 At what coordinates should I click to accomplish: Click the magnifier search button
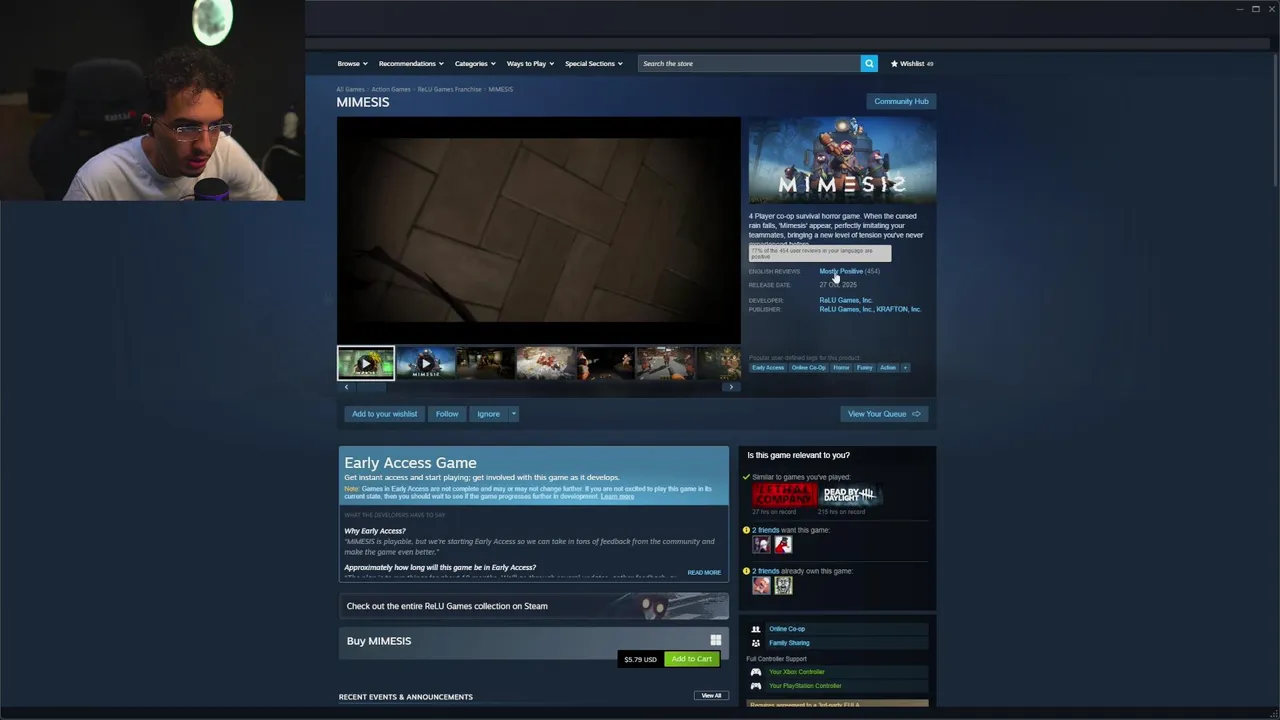869,63
